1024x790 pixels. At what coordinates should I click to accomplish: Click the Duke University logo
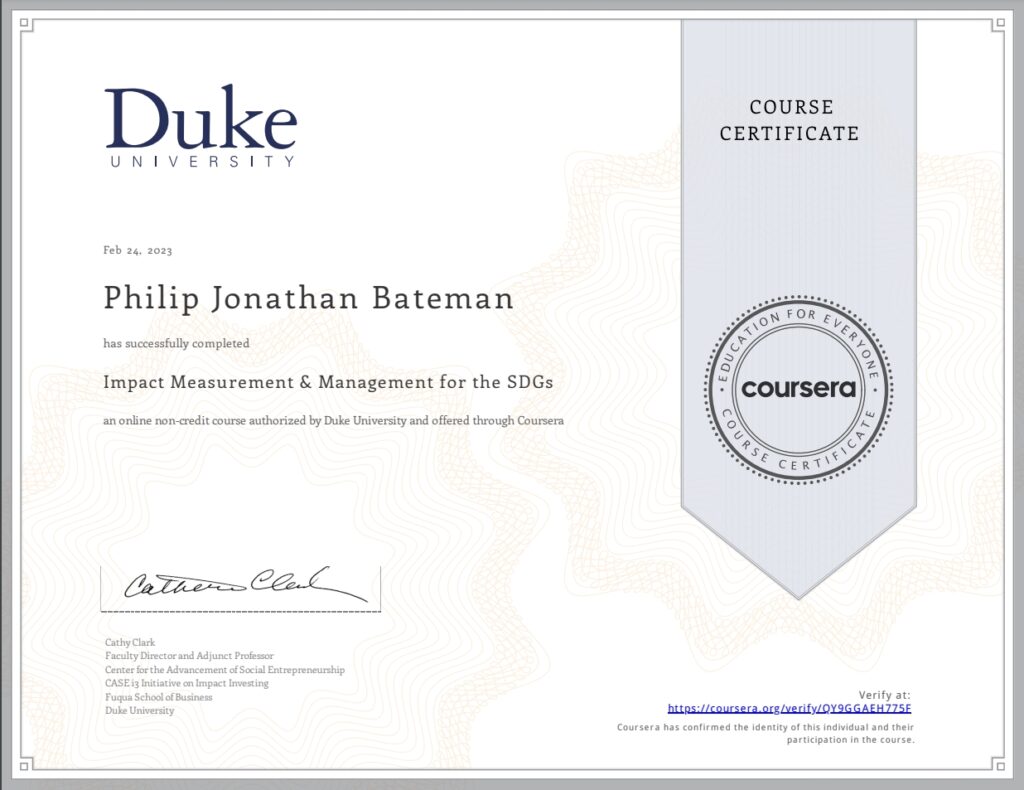pos(200,126)
